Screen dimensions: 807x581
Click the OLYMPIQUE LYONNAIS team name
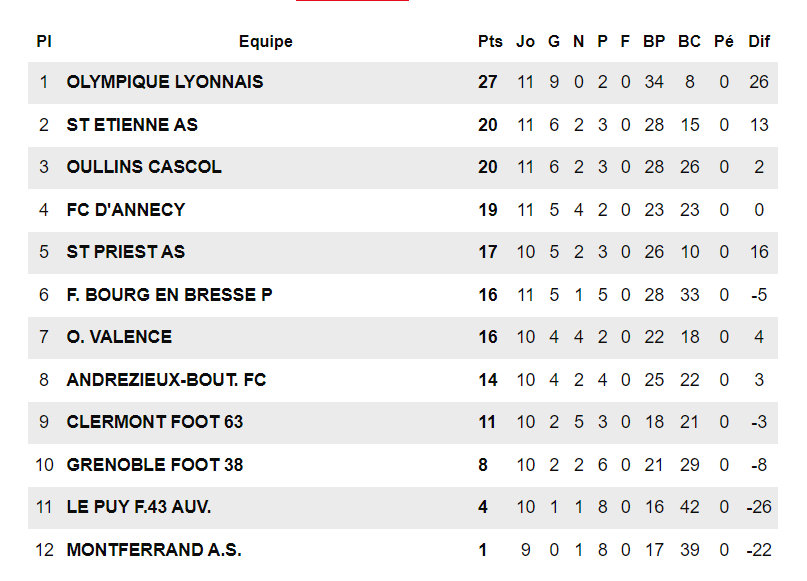165,82
